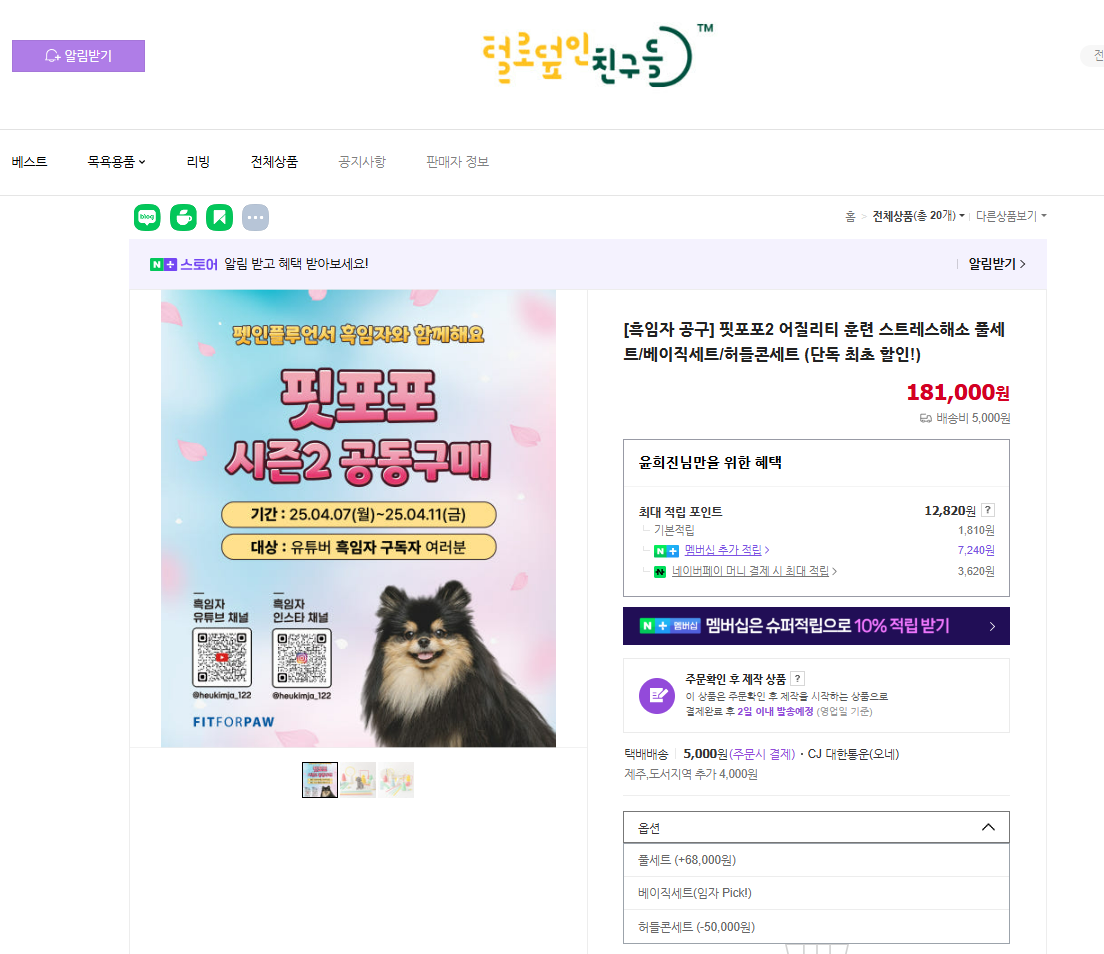Open 전체상품(총 20개) dropdown
This screenshot has height=954, width=1104.
[918, 215]
